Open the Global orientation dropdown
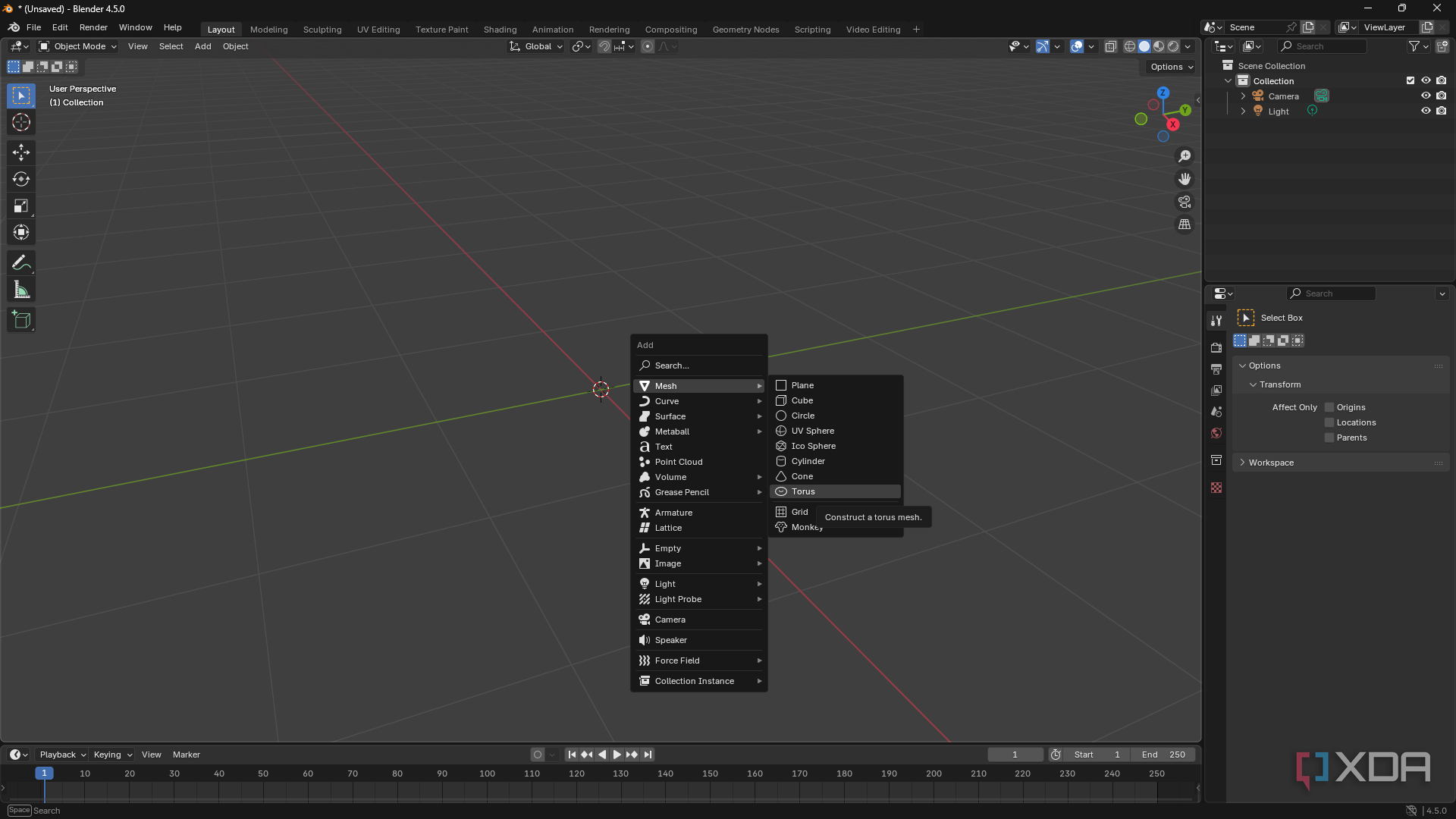 (x=536, y=46)
